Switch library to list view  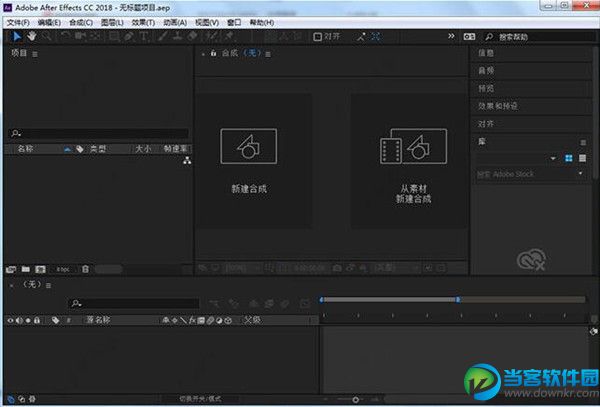pos(582,158)
